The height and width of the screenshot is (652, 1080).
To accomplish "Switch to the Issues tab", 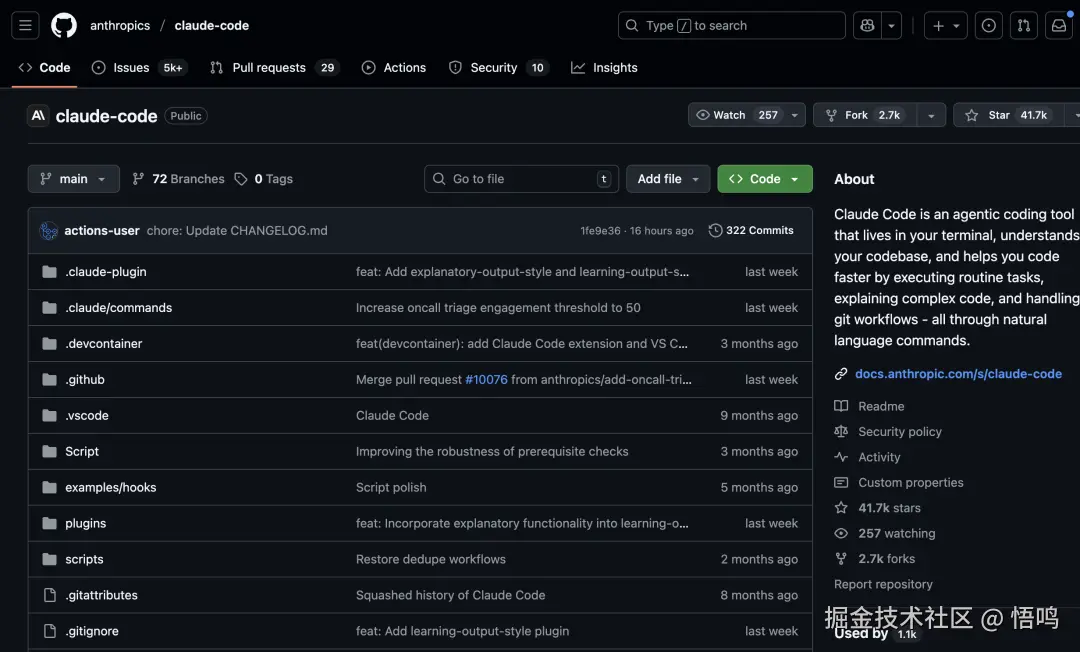I will pyautogui.click(x=139, y=67).
